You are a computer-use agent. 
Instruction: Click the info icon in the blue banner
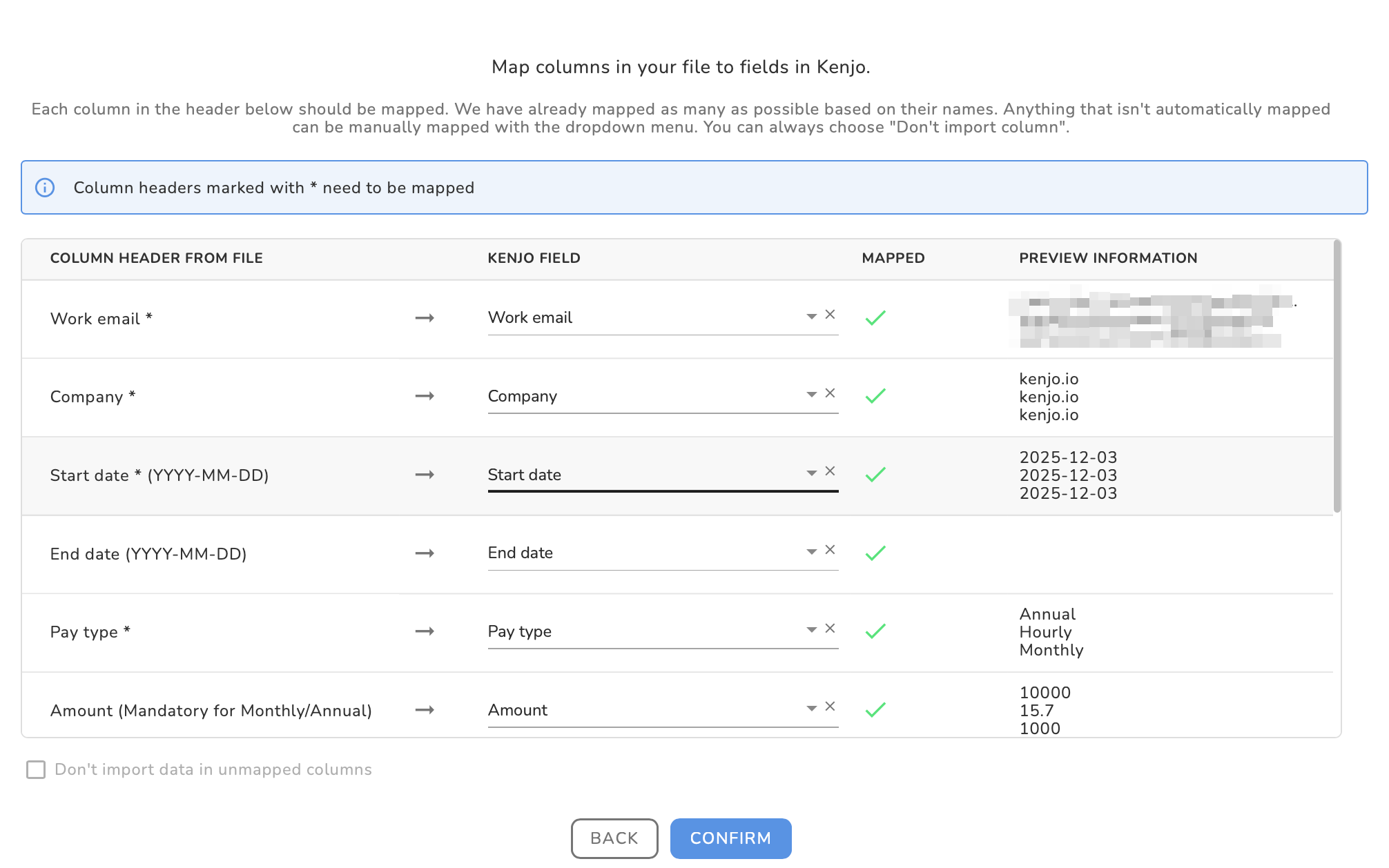(45, 188)
